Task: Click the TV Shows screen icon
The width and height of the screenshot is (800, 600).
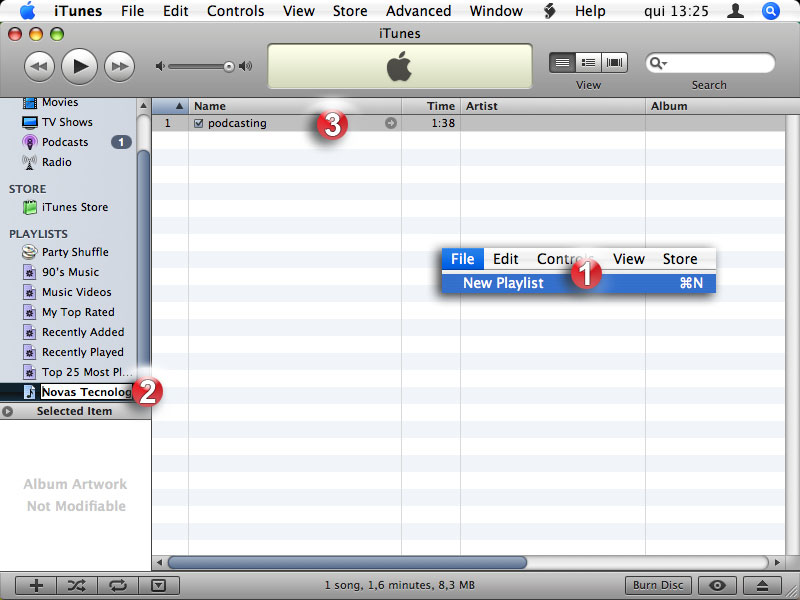Action: pos(30,122)
